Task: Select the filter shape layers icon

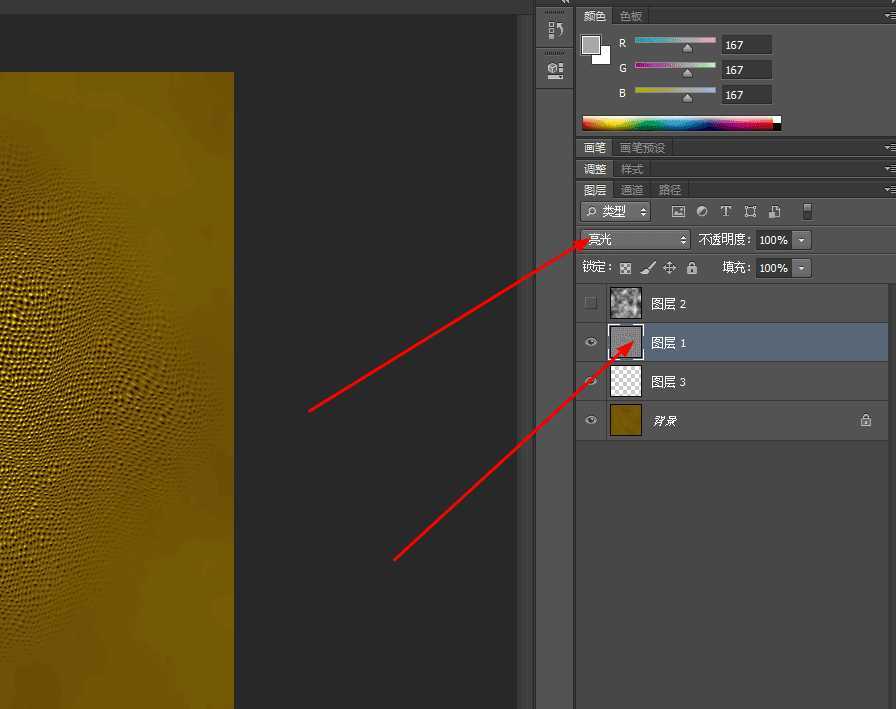Action: pos(750,211)
